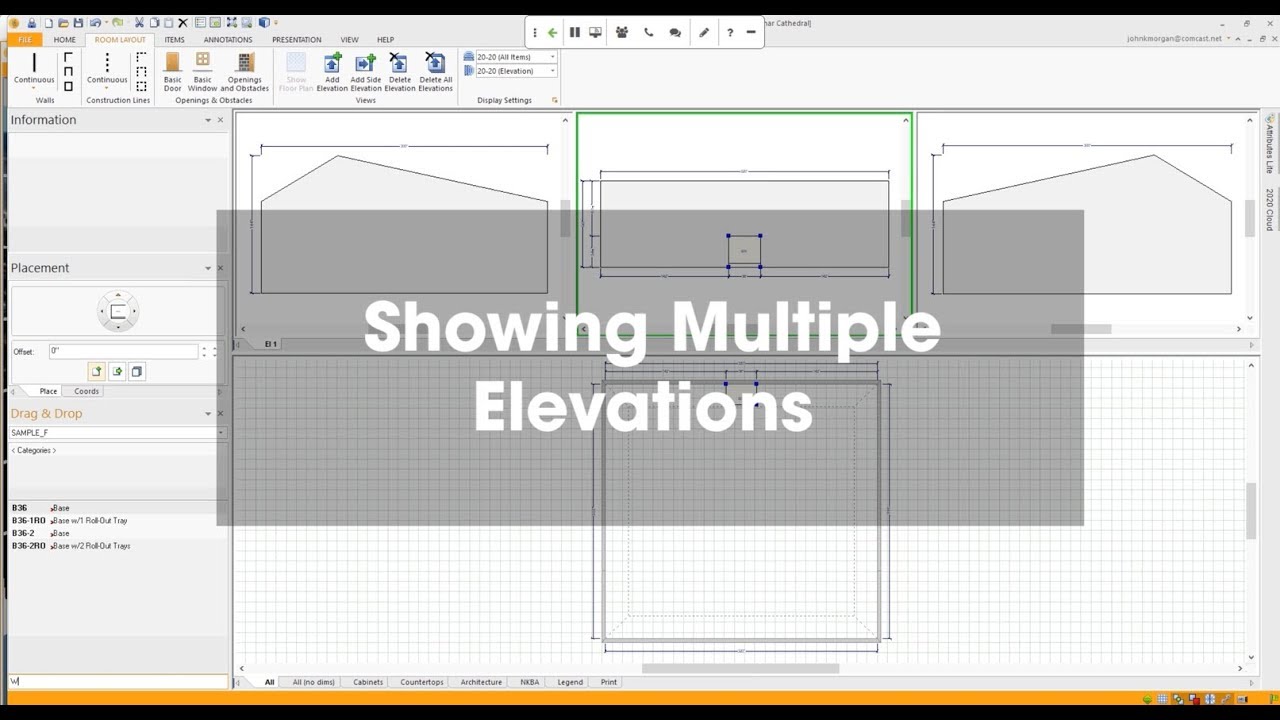Screen dimensions: 1280x720
Task: Select Continuous construction line tool
Action: point(107,68)
